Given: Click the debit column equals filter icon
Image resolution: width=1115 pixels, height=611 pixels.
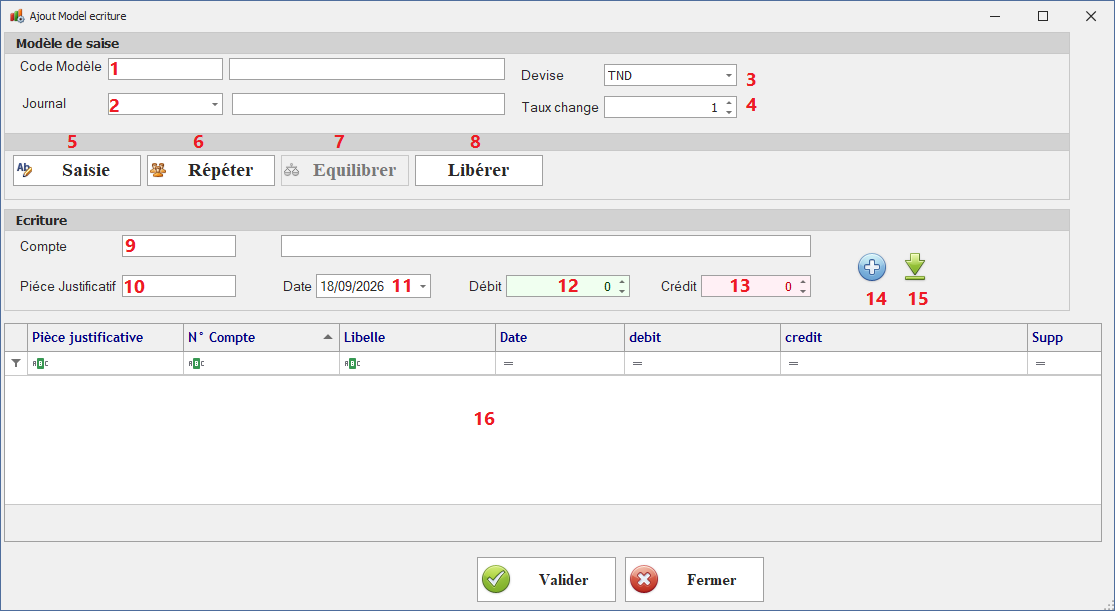Looking at the screenshot, I should [x=638, y=363].
